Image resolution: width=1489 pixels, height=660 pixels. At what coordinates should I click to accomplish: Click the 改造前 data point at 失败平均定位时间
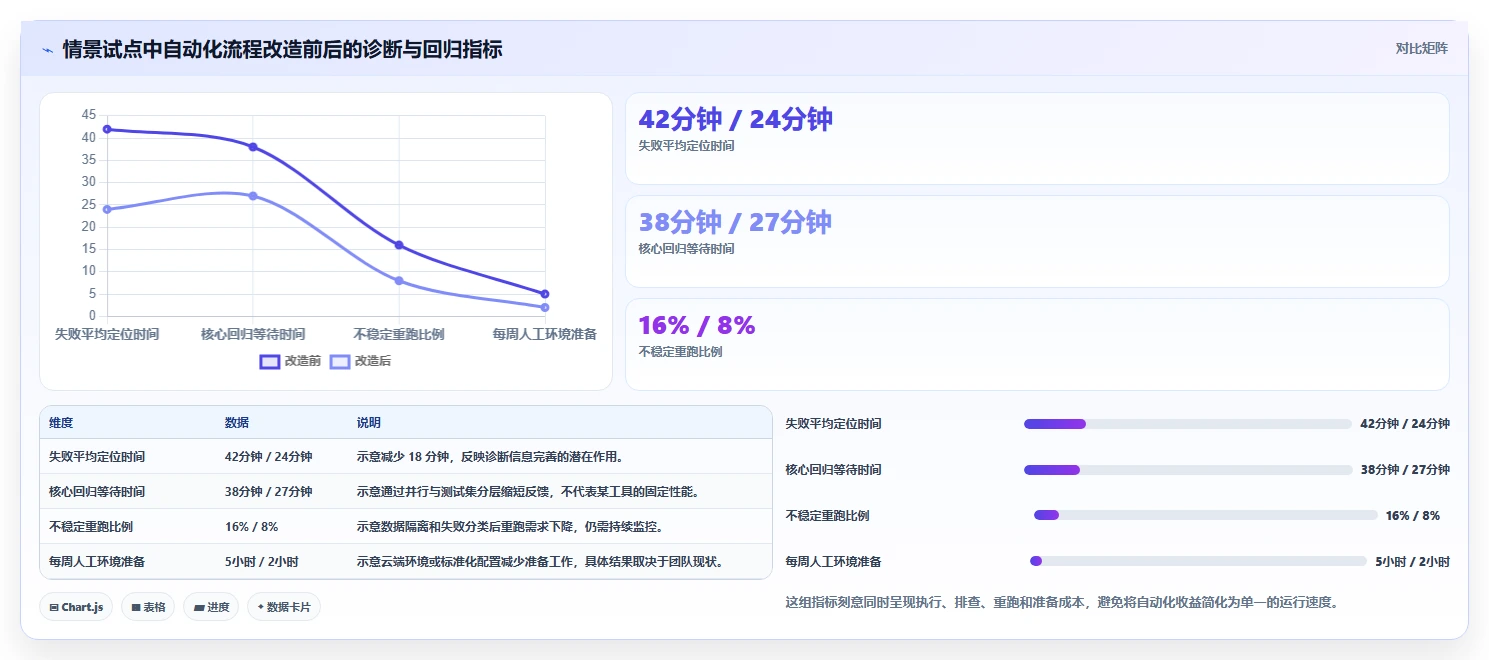click(107, 129)
